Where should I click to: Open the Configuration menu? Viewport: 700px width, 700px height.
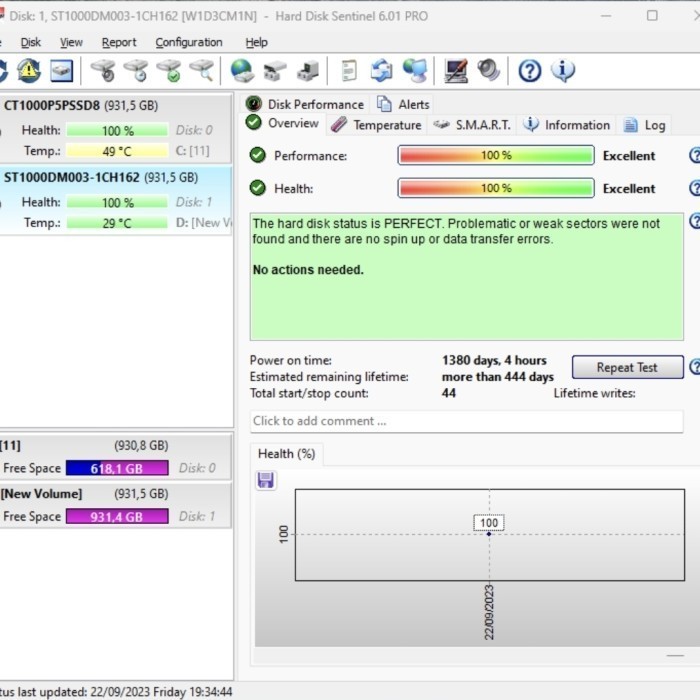point(188,42)
